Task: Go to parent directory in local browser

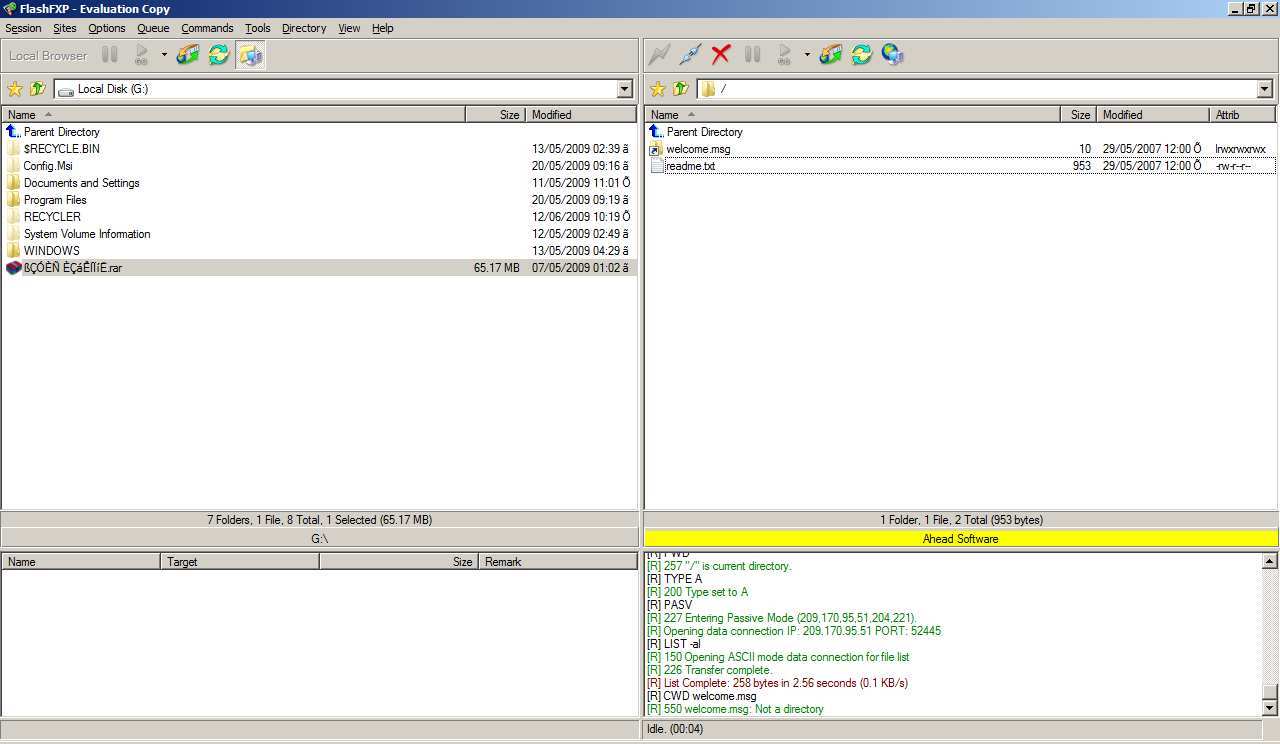Action: click(x=38, y=89)
